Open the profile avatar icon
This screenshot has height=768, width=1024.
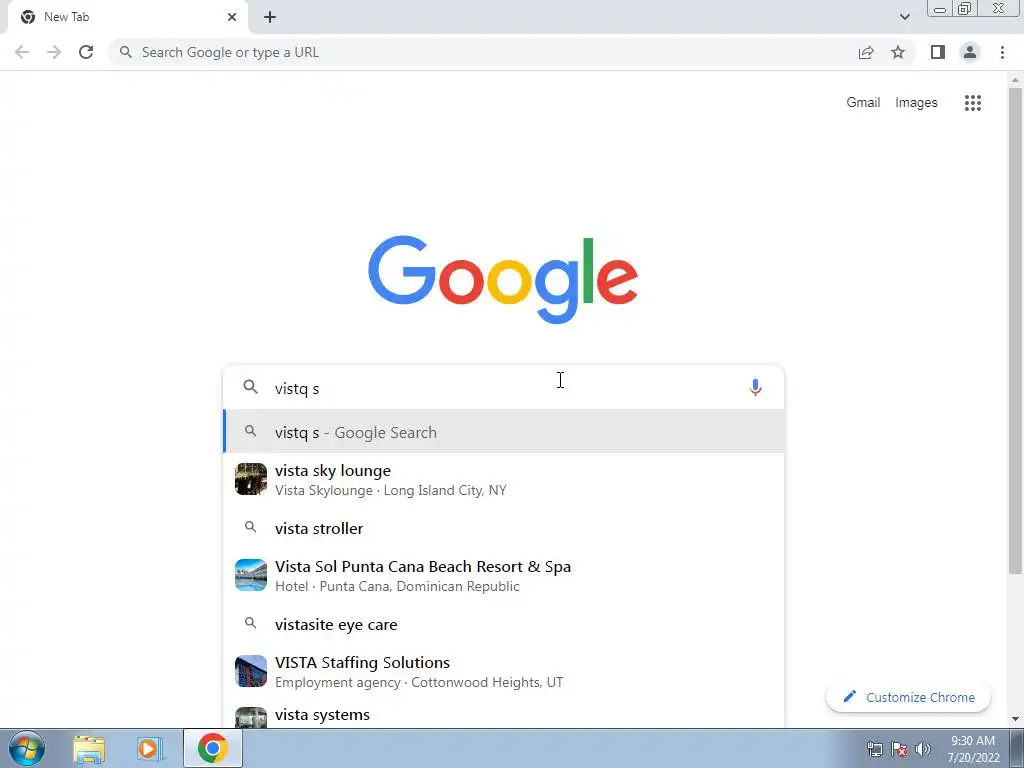pos(970,52)
